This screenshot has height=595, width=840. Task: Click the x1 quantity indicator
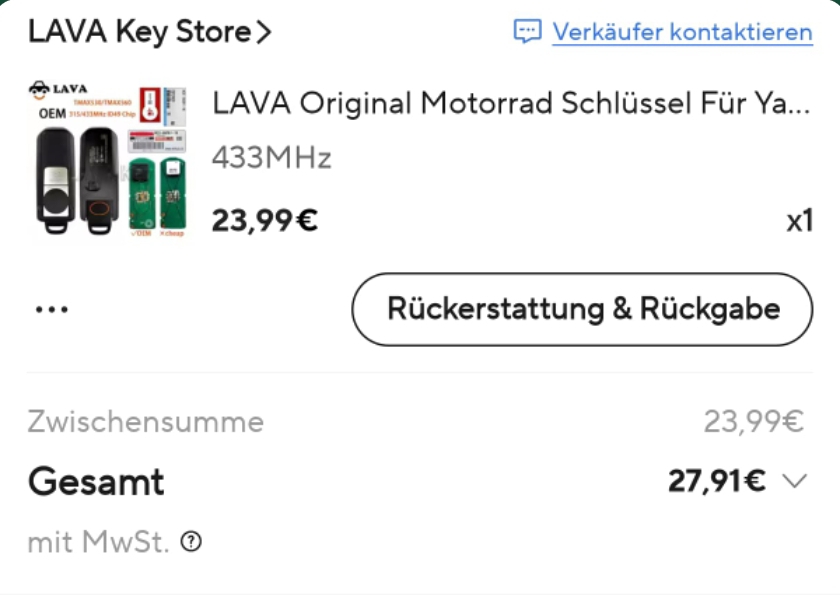[x=799, y=220]
